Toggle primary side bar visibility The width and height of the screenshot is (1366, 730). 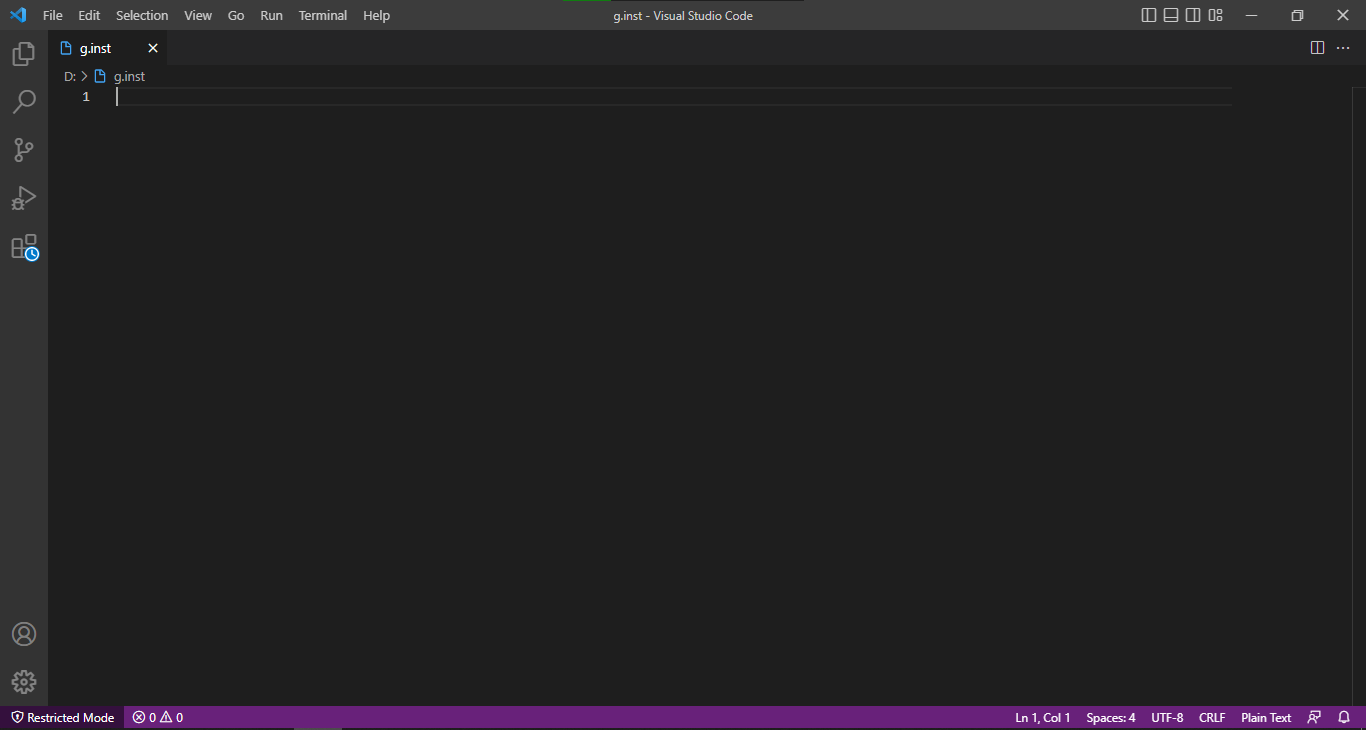tap(1147, 15)
